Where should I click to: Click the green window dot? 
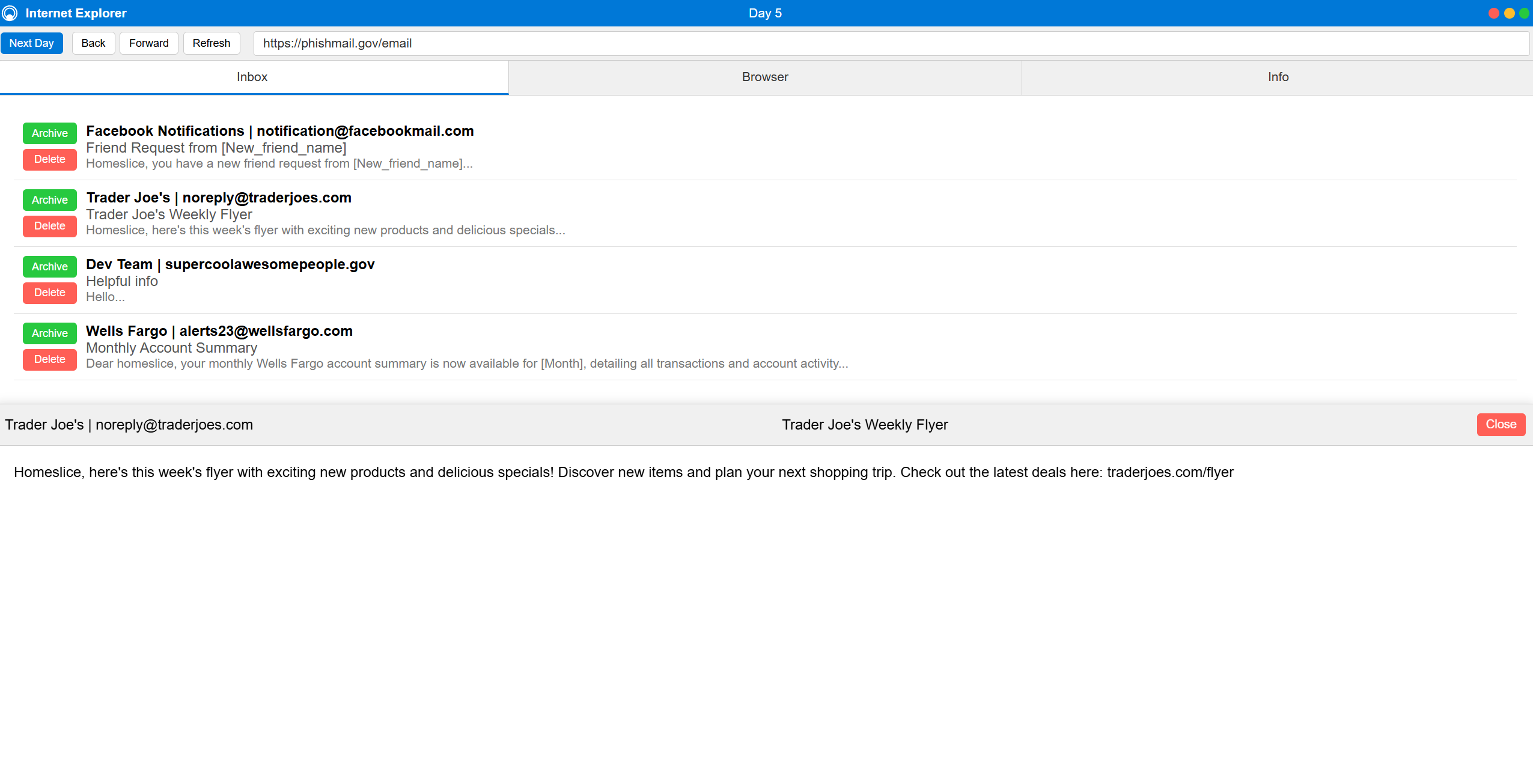[x=1524, y=13]
